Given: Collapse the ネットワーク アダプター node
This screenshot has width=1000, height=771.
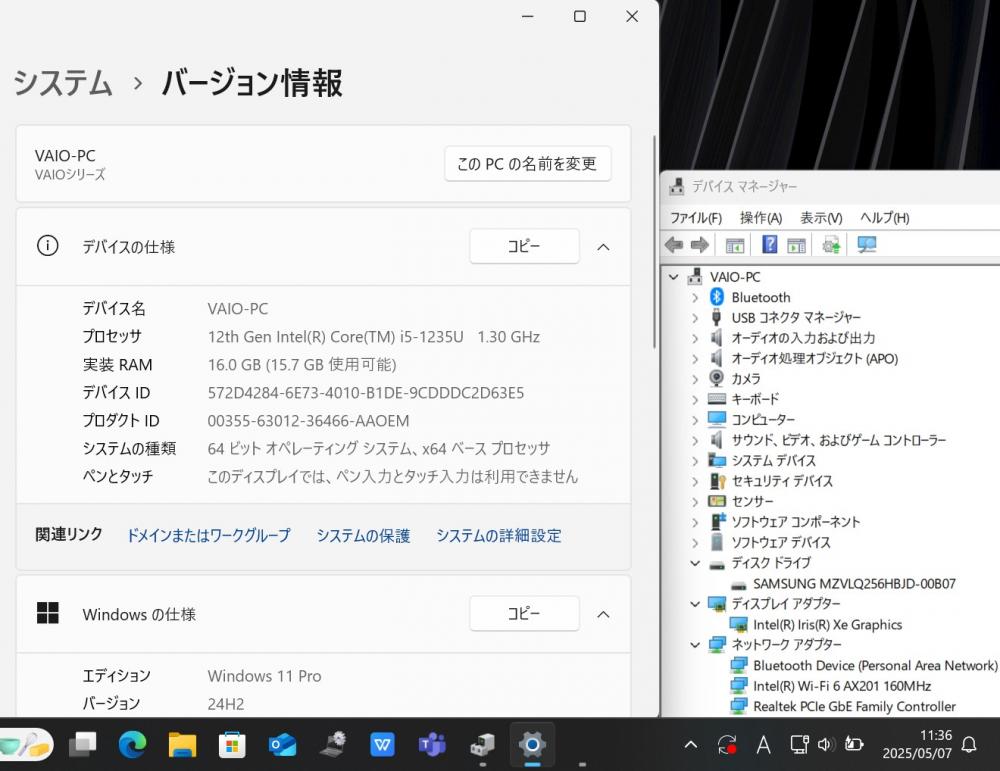Looking at the screenshot, I should (x=695, y=645).
